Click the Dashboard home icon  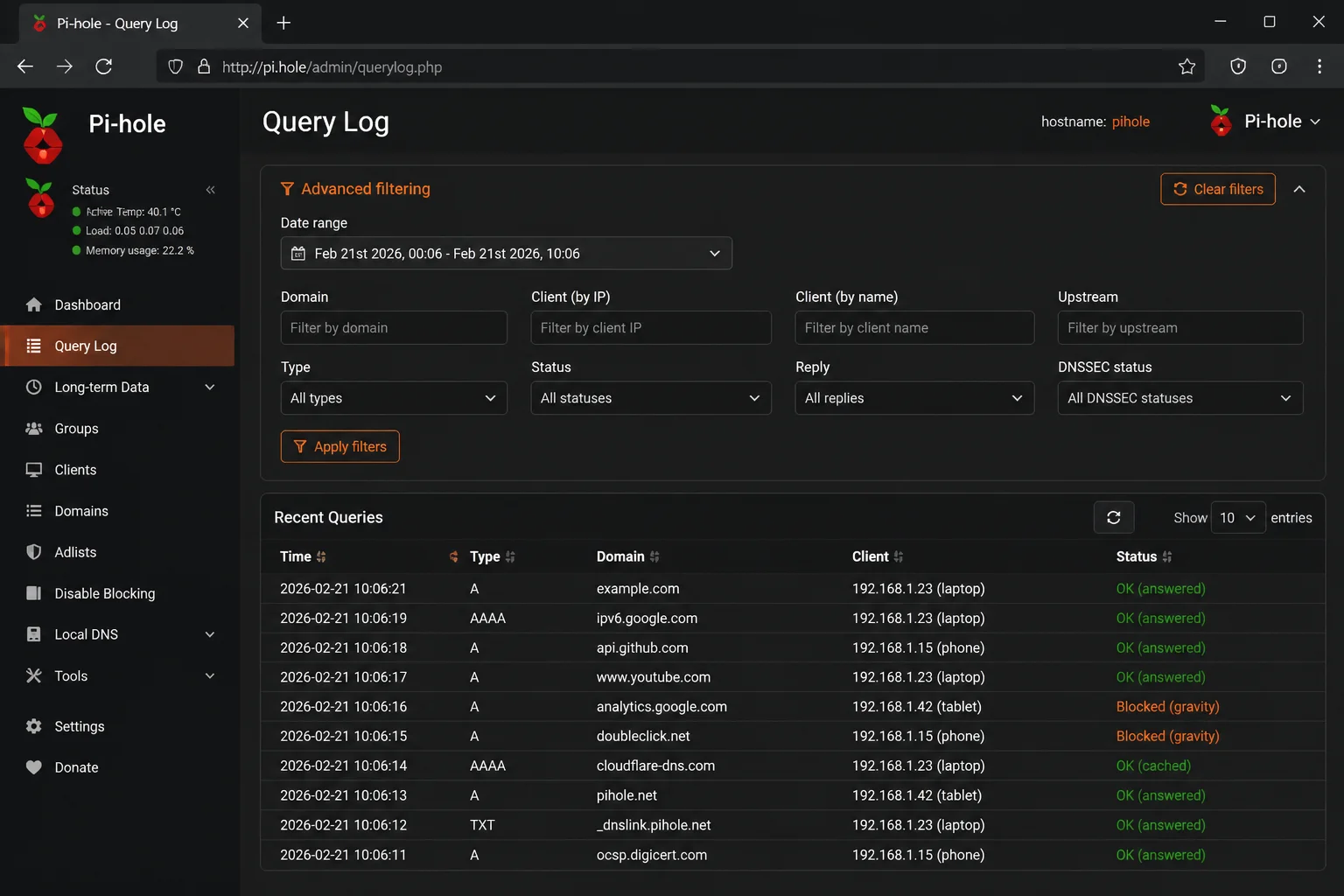(x=34, y=304)
